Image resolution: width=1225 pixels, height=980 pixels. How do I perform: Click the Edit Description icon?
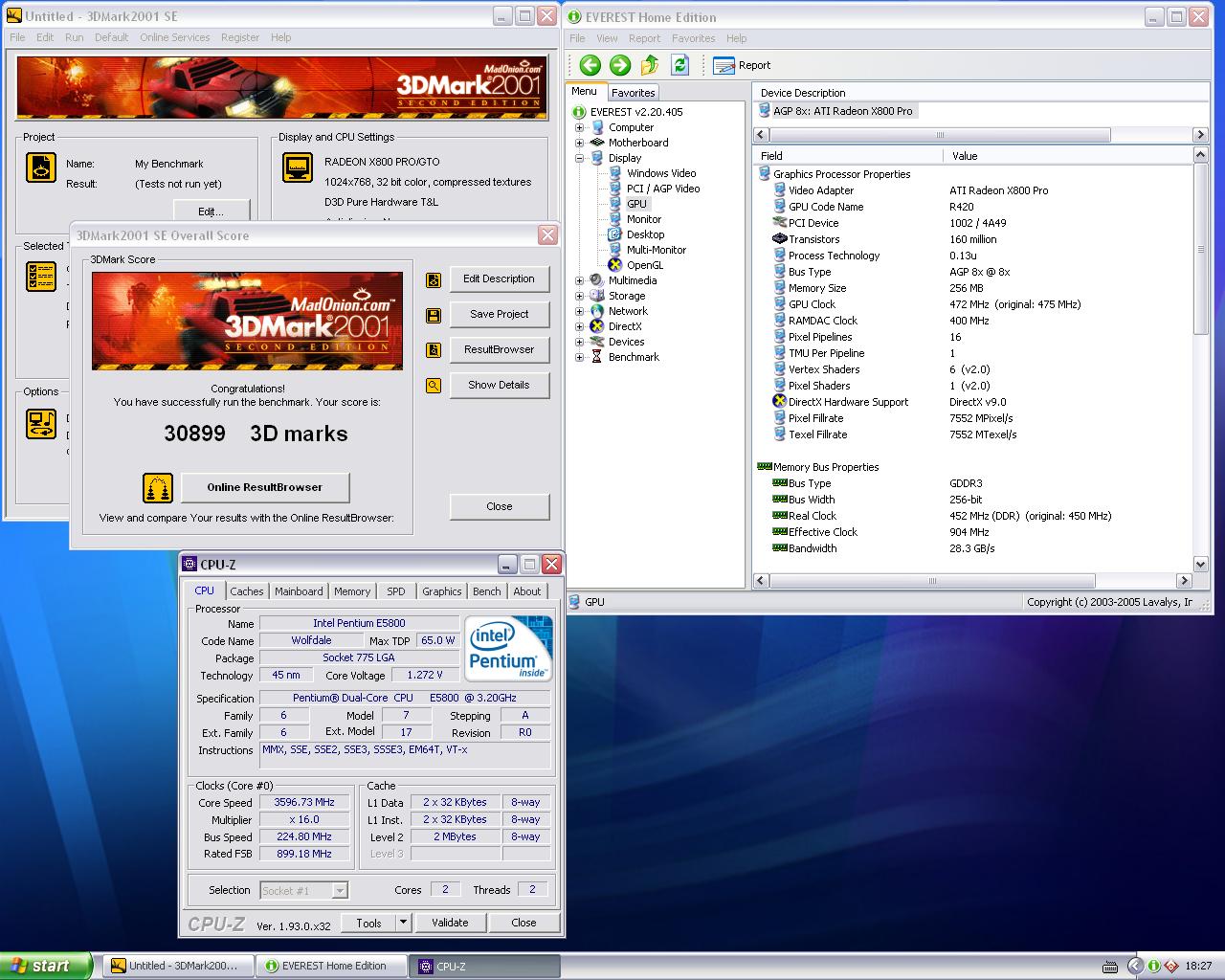click(434, 280)
